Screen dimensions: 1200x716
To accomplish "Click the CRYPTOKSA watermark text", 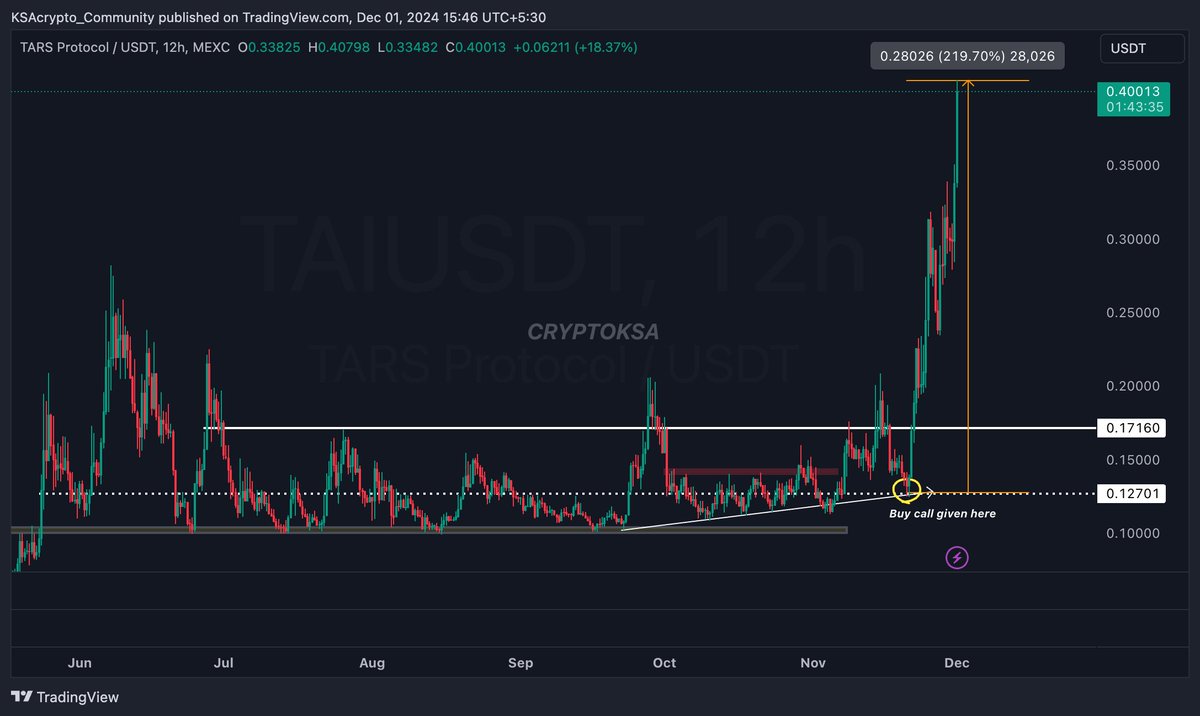I will click(x=593, y=332).
